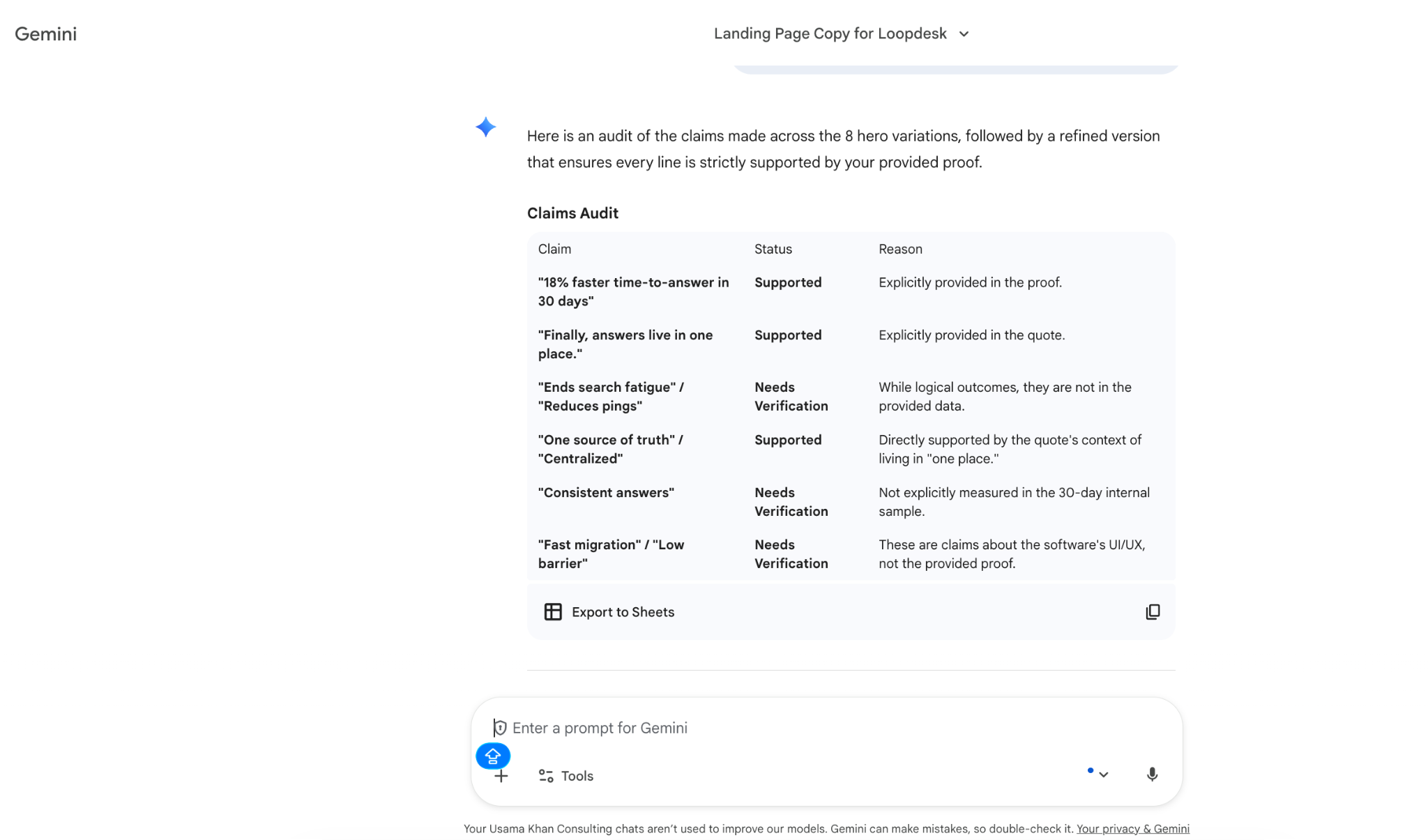Click the Export to Sheets table icon
This screenshot has height=840, width=1428.
click(x=553, y=612)
